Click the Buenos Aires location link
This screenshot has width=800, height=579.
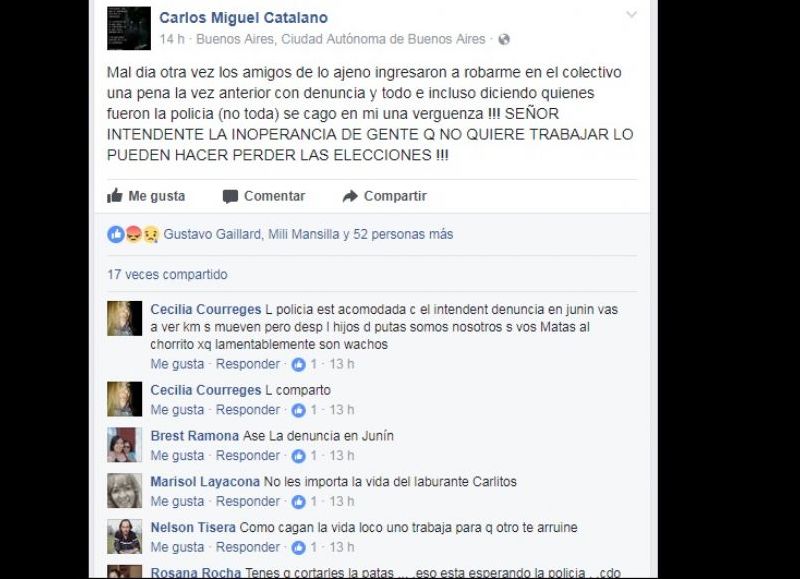[x=341, y=39]
